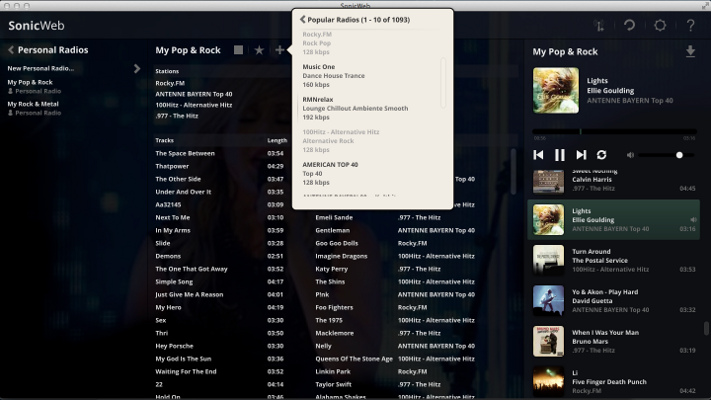
Task: Skip to the next track
Action: [x=581, y=155]
